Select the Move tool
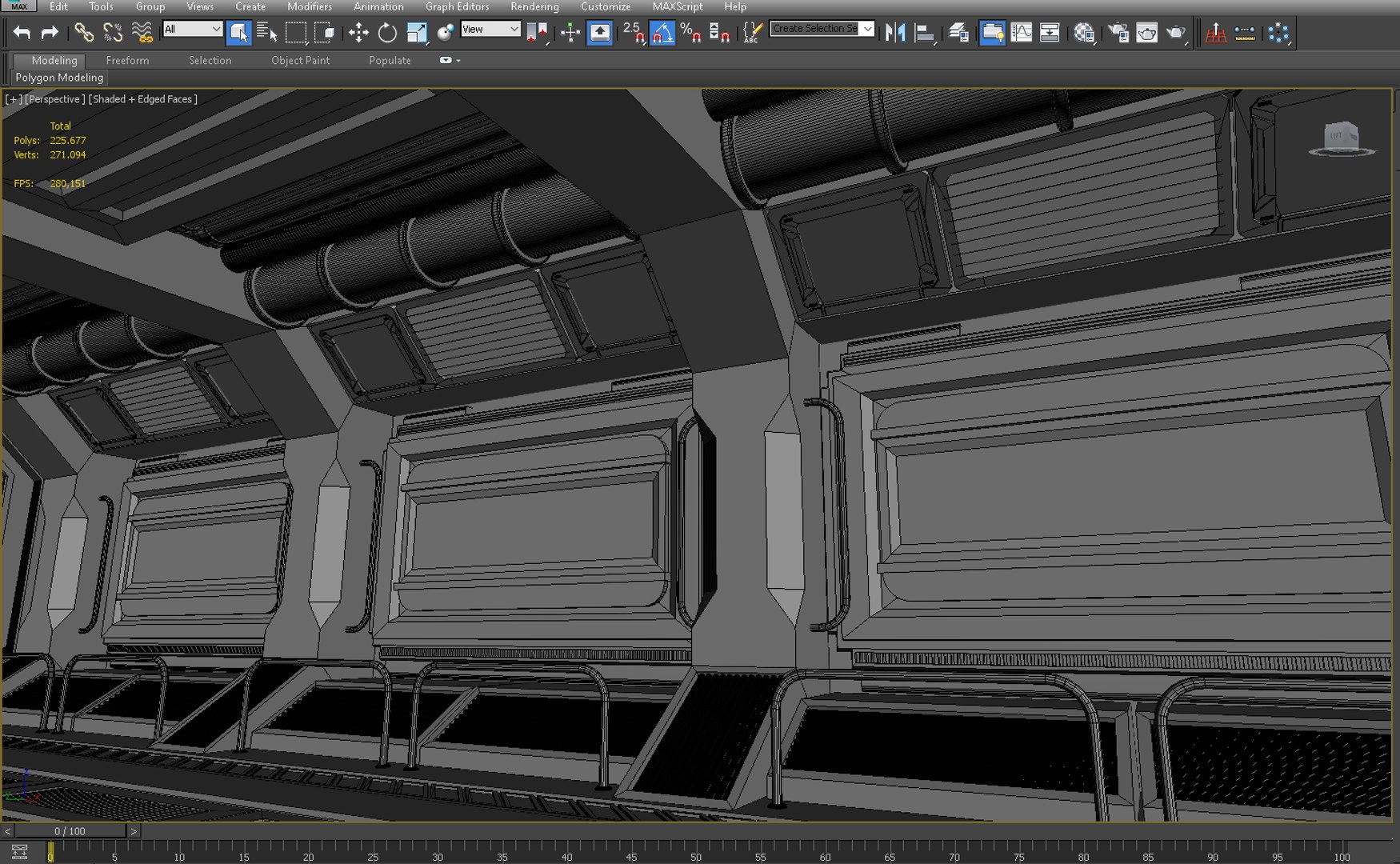Viewport: 1400px width, 864px height. (x=358, y=33)
